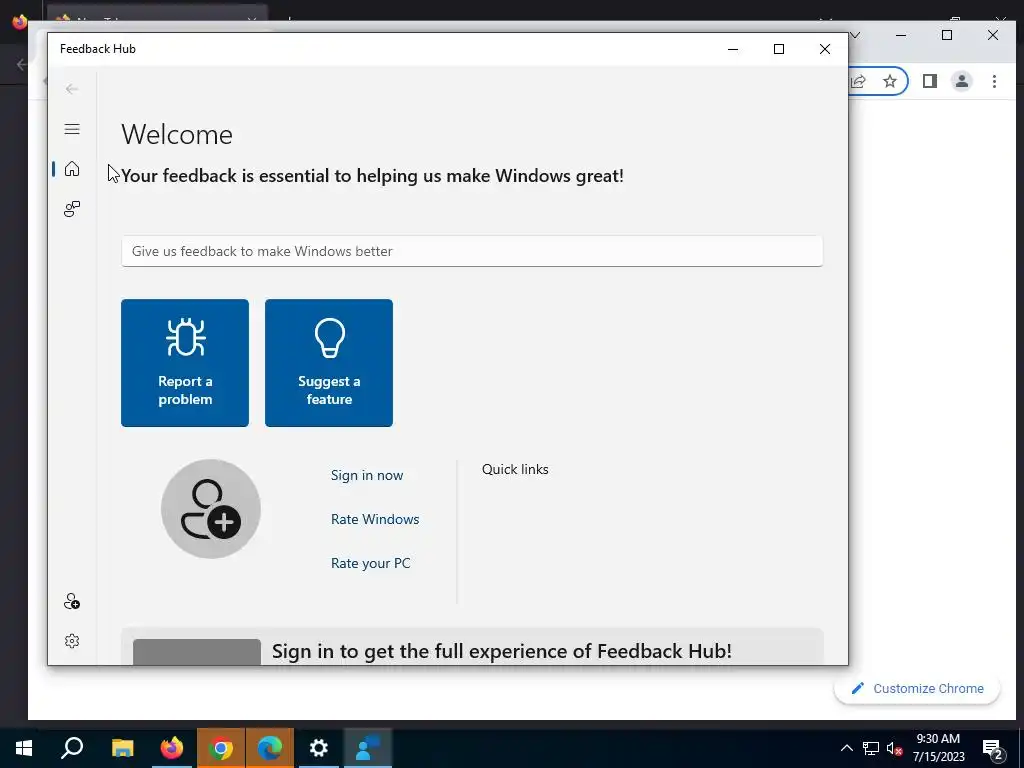
Task: Open the sign-in account icon in sidebar
Action: [72, 601]
